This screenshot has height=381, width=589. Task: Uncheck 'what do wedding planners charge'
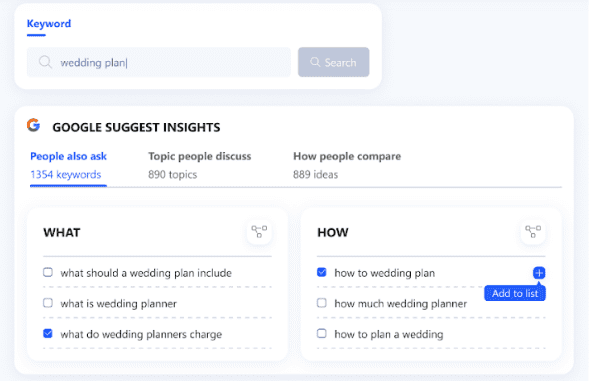coord(48,333)
